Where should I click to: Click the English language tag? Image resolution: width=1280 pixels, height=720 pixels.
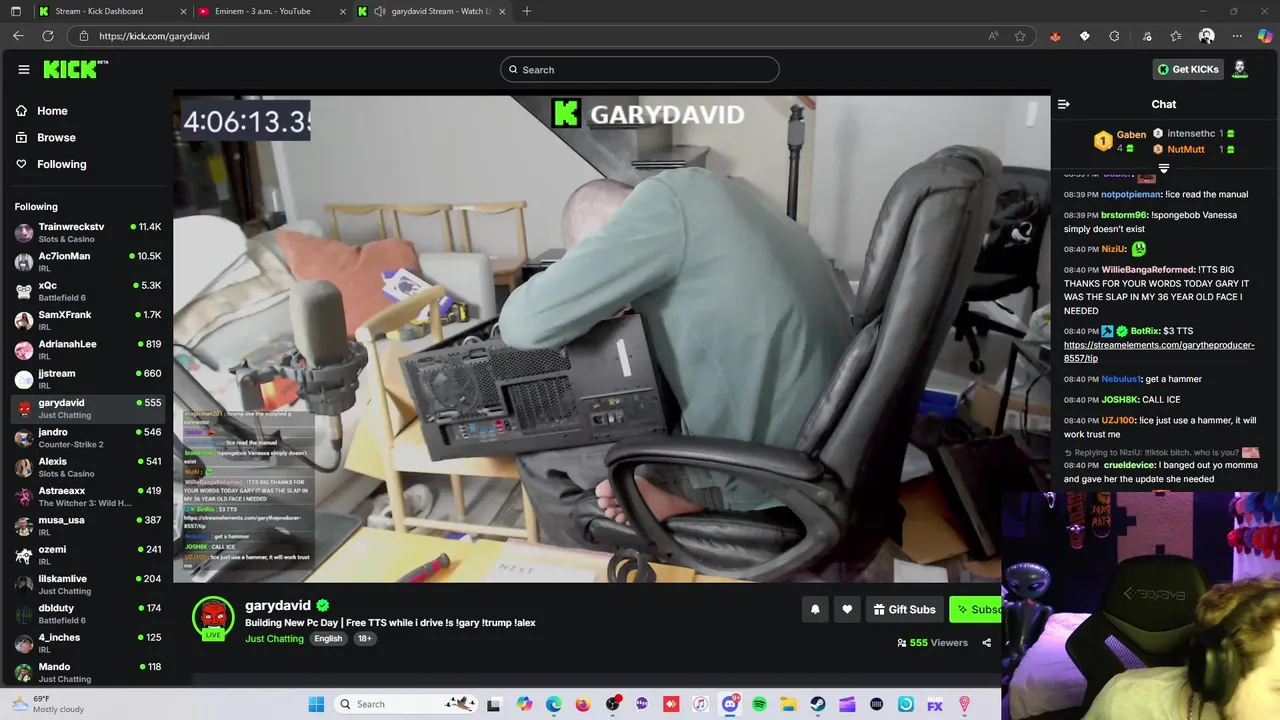(328, 639)
